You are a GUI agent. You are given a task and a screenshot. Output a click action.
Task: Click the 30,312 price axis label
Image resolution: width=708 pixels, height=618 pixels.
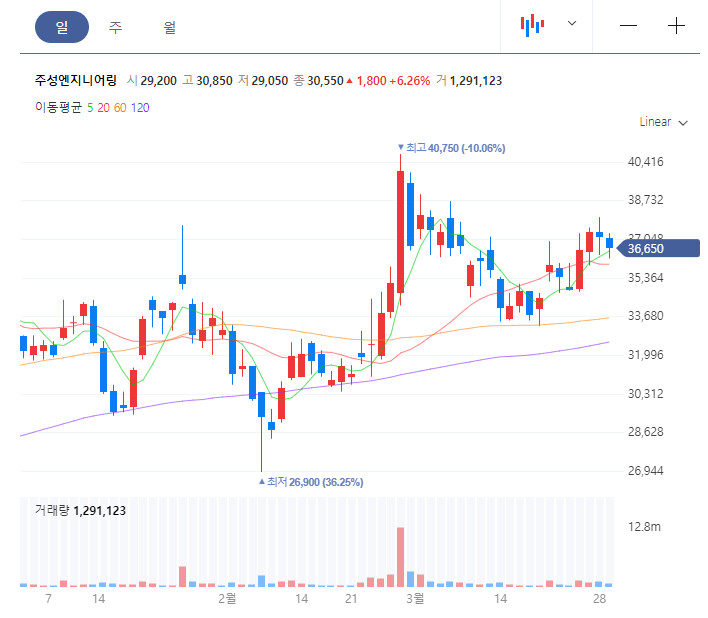646,394
